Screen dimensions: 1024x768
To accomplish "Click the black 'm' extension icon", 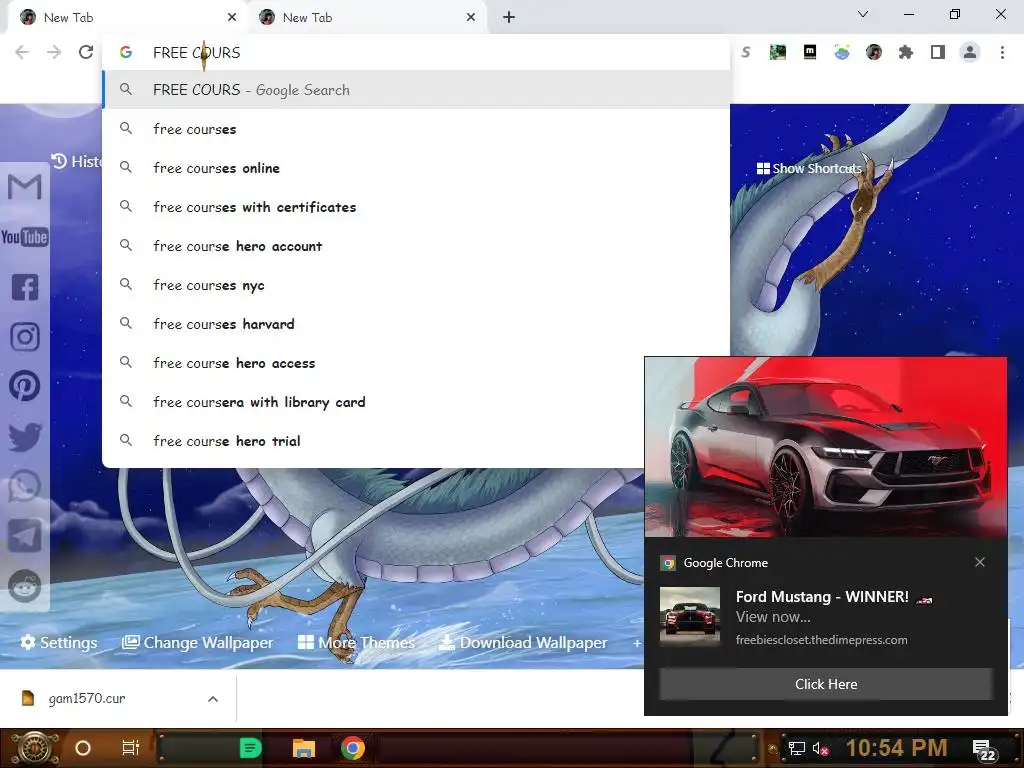I will [x=810, y=52].
